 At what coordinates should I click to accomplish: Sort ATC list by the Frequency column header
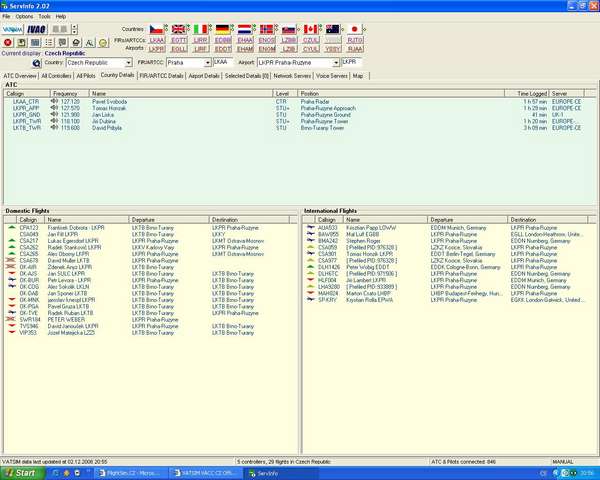point(70,93)
